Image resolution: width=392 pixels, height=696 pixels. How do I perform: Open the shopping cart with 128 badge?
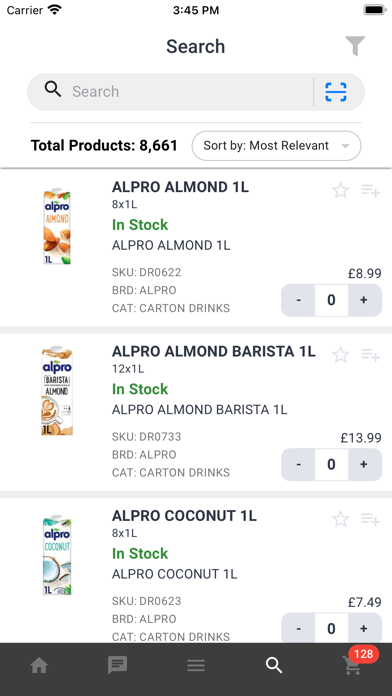coord(354,665)
